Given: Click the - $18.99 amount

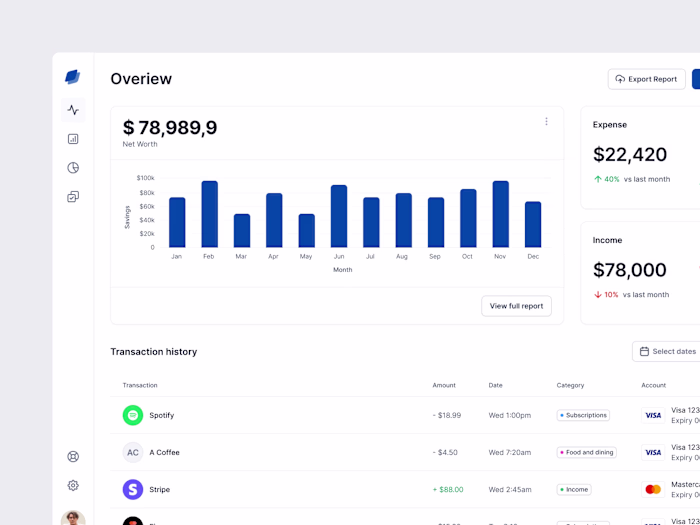Looking at the screenshot, I should click(446, 415).
